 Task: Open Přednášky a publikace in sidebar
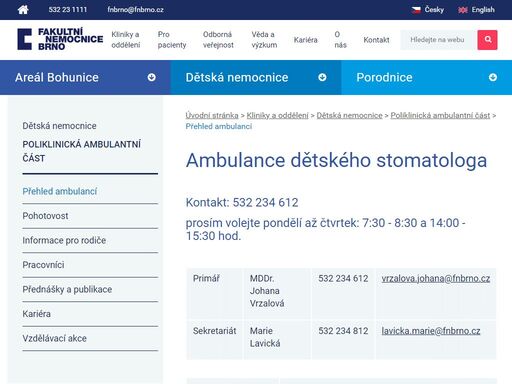point(67,289)
